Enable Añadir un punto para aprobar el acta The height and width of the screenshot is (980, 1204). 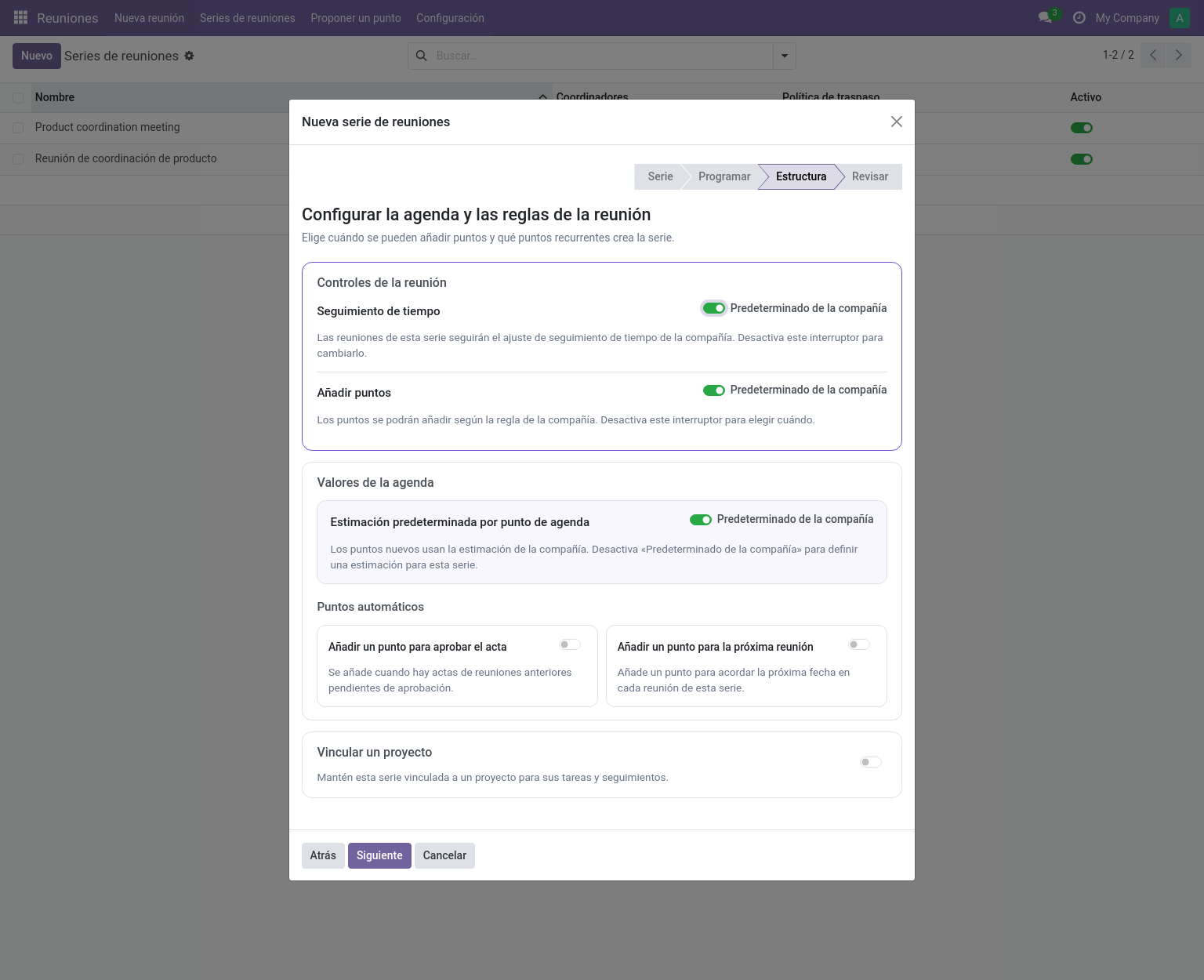(x=570, y=644)
